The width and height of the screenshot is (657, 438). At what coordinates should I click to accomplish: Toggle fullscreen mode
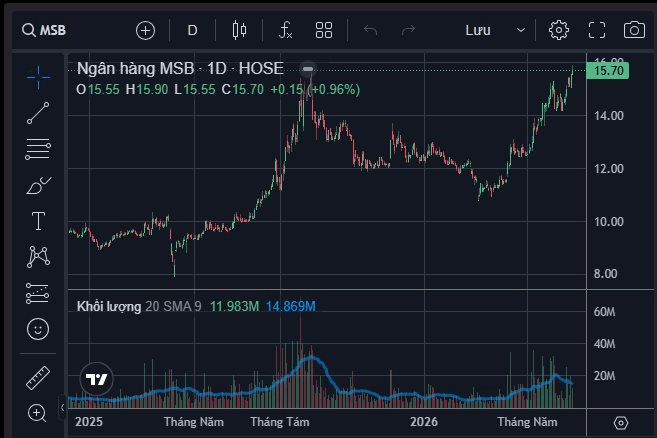tap(597, 30)
